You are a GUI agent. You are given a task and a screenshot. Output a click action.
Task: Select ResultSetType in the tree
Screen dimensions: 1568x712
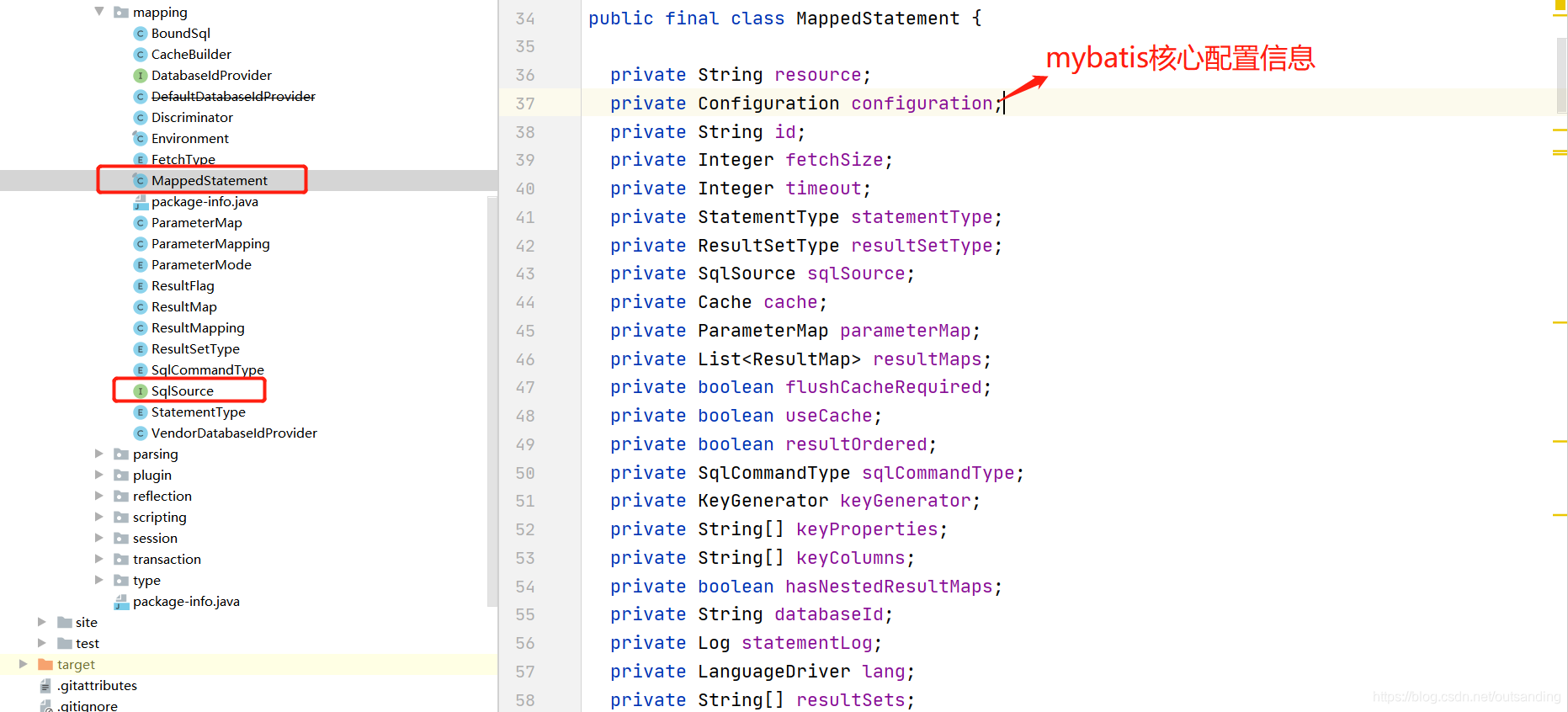(195, 349)
